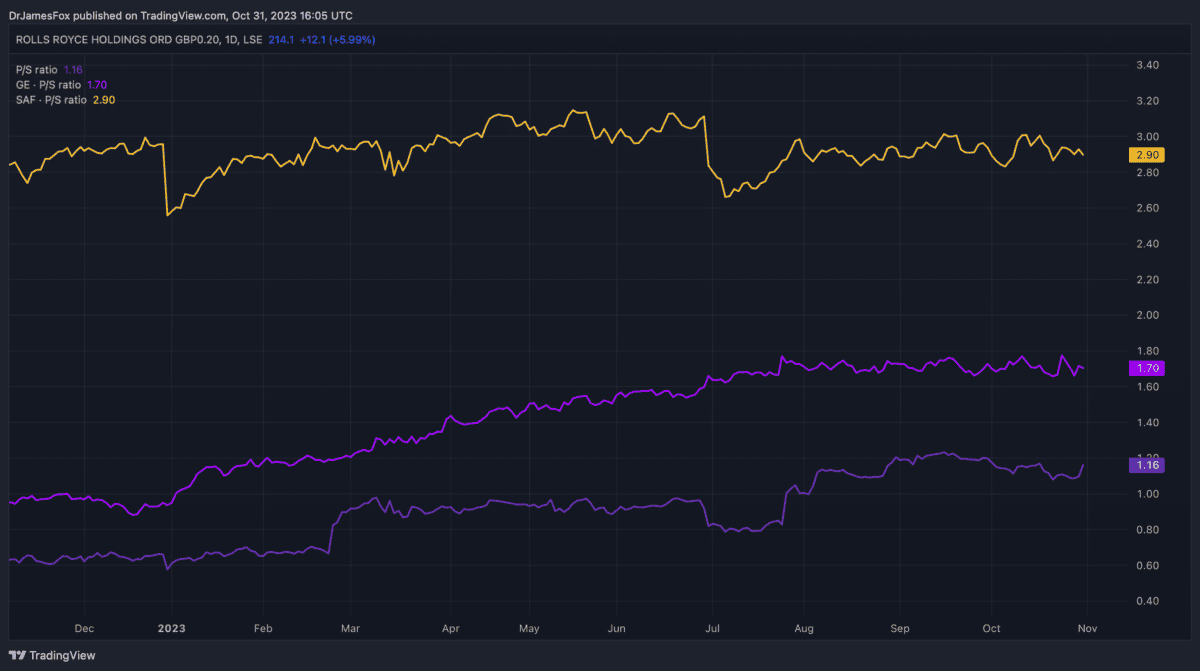Click the Nov label on time axis

point(1086,629)
